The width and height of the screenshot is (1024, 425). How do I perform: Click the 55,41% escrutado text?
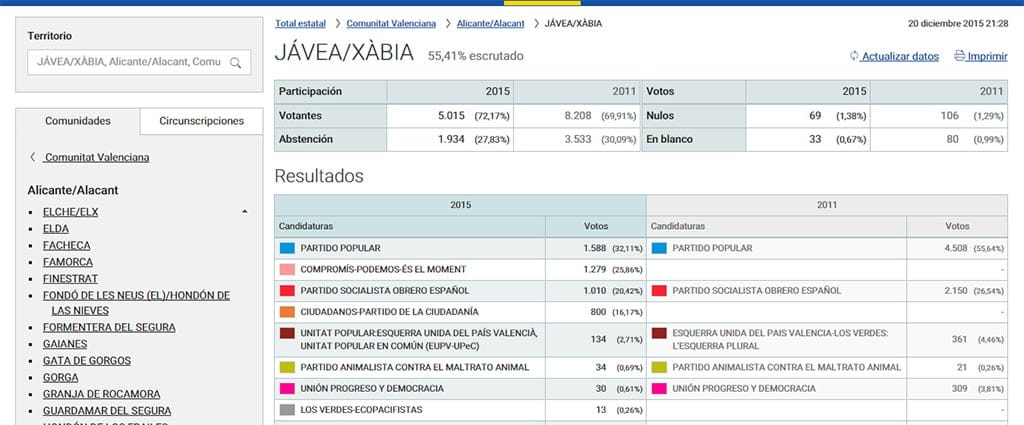pos(475,56)
